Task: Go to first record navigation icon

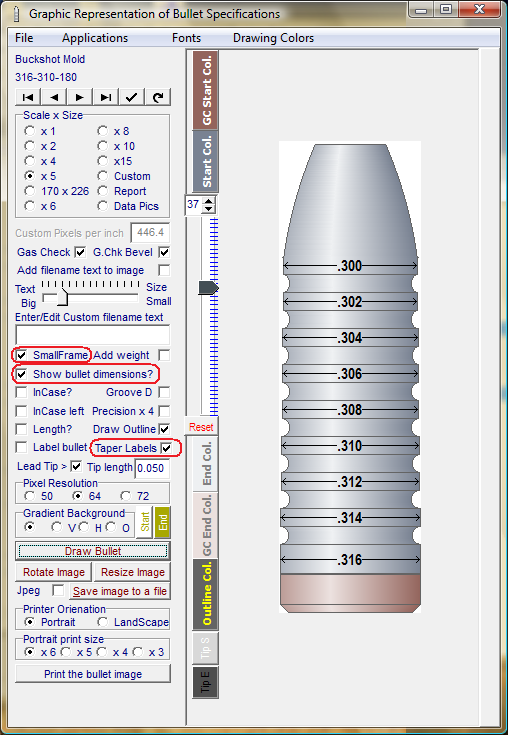Action: tap(28, 97)
